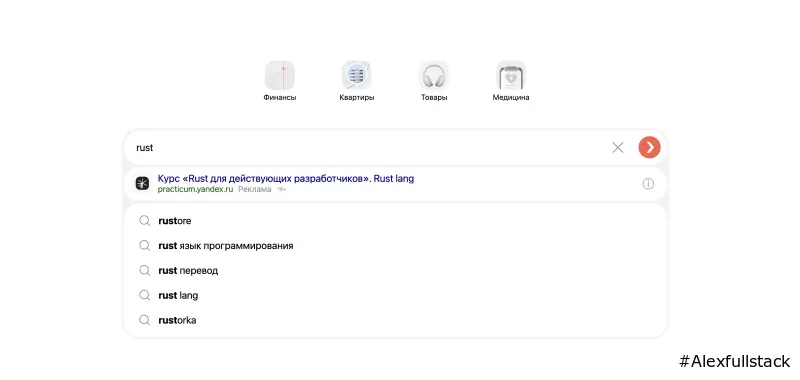The width and height of the screenshot is (800, 380).
Task: Open the Rust course ad link
Action: 286,179
